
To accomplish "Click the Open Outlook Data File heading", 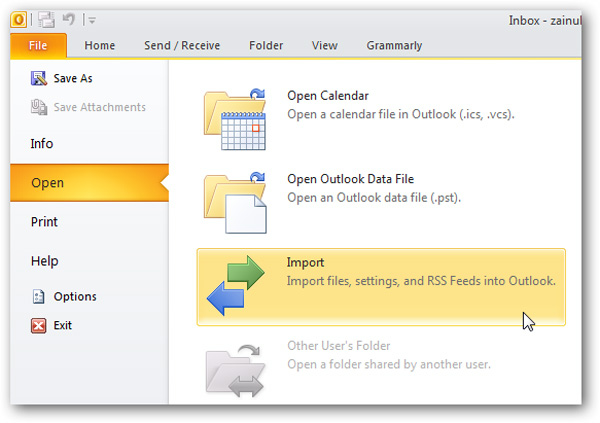I will tap(351, 179).
